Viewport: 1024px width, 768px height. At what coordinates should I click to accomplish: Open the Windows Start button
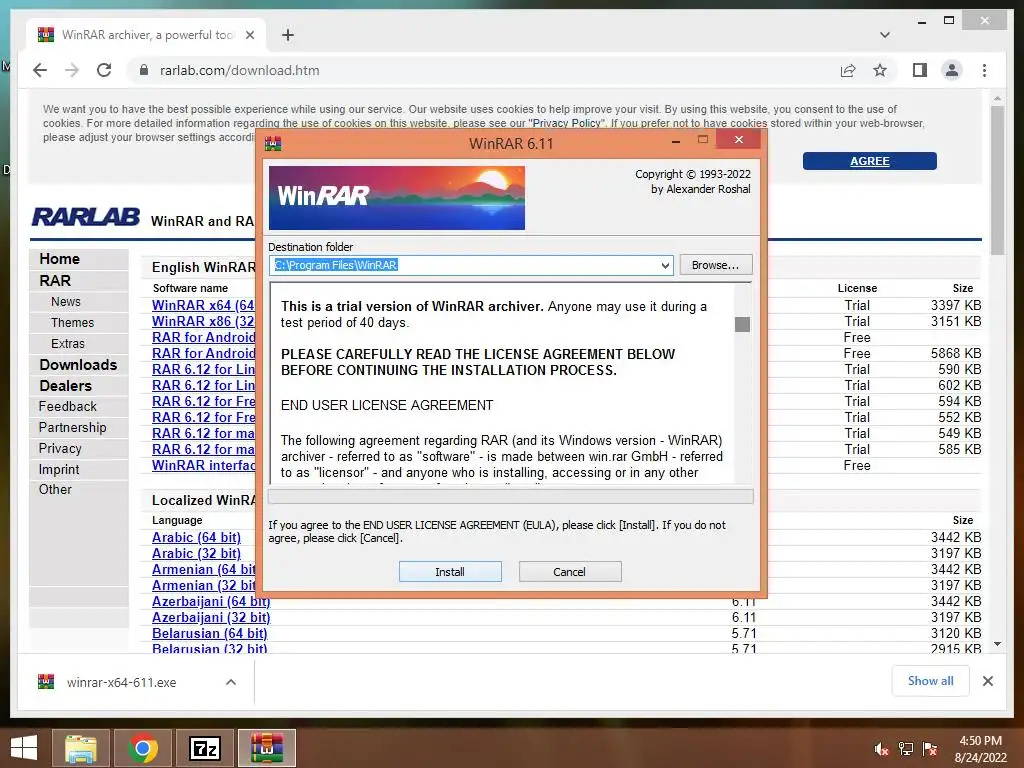click(x=24, y=748)
